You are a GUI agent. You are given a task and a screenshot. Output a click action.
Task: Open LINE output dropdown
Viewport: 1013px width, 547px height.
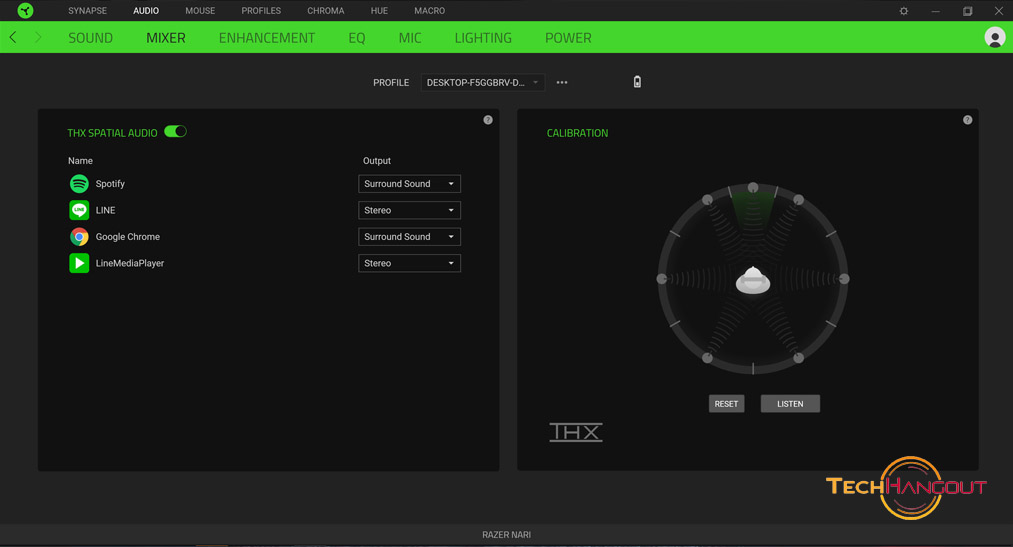tap(409, 211)
